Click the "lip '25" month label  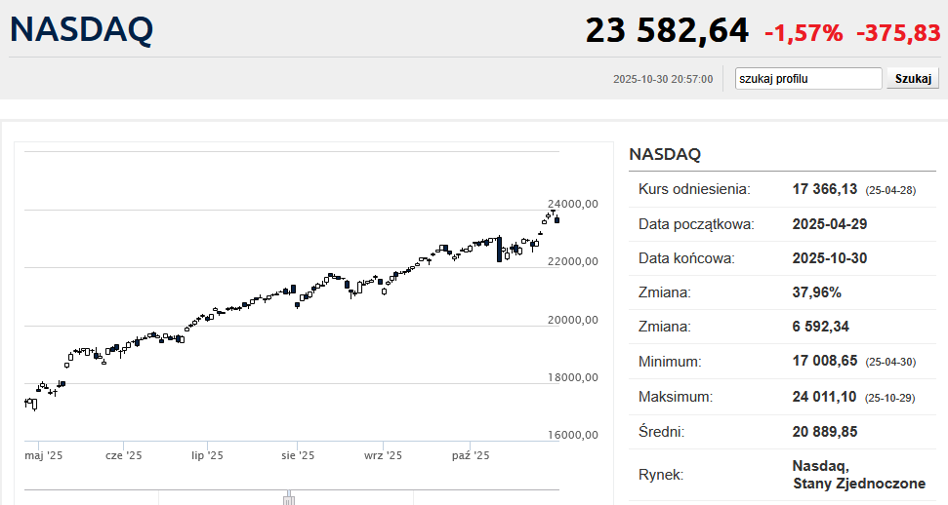208,455
